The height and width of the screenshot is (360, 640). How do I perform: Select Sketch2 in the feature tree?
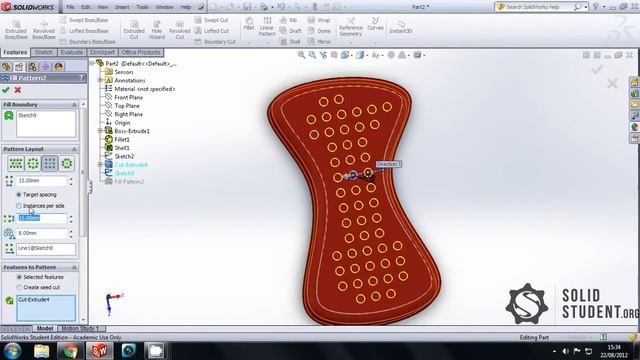click(x=124, y=156)
